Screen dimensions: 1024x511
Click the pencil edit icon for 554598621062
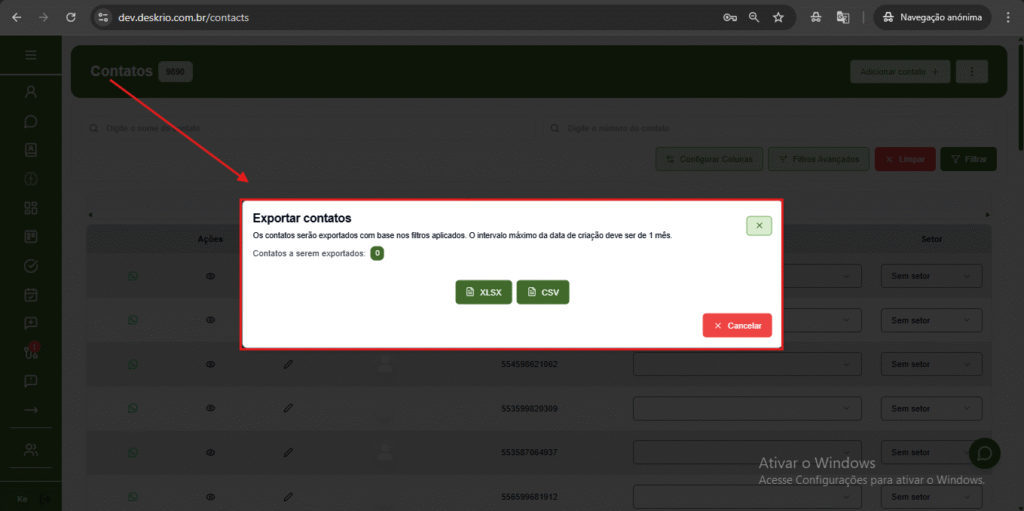pyautogui.click(x=288, y=364)
